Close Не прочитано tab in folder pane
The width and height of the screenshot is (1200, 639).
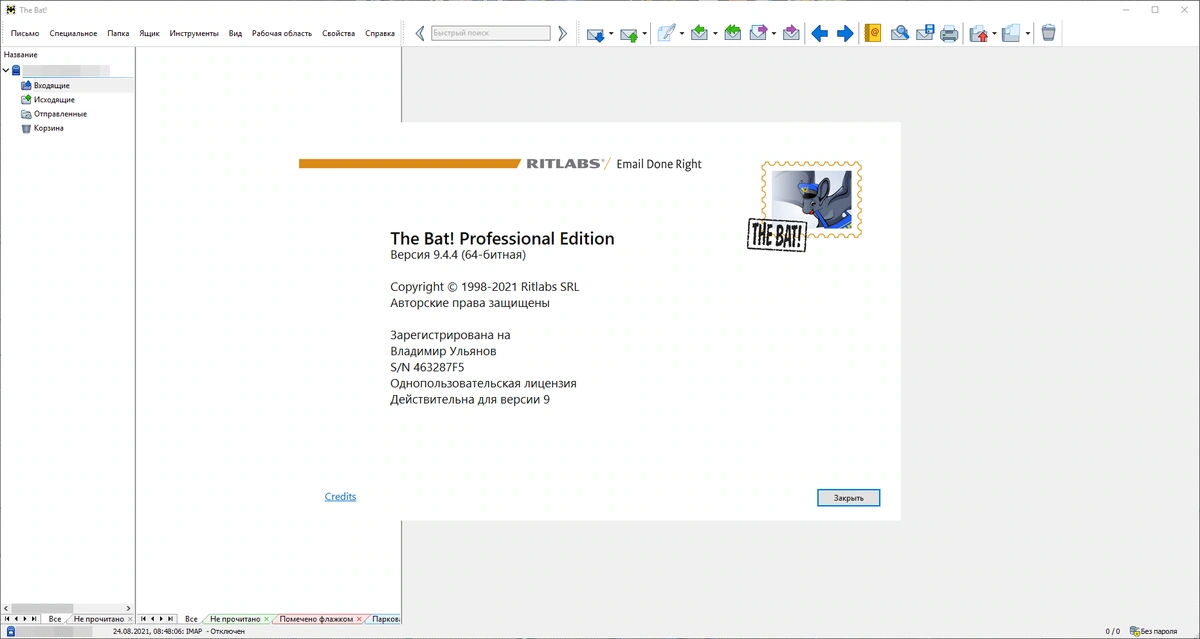click(130, 619)
